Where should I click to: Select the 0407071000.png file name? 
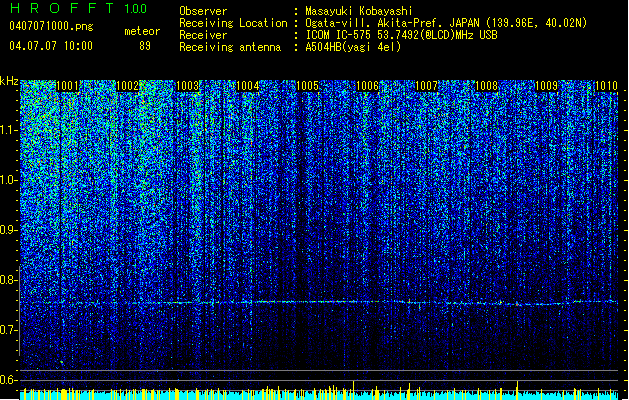(51, 27)
